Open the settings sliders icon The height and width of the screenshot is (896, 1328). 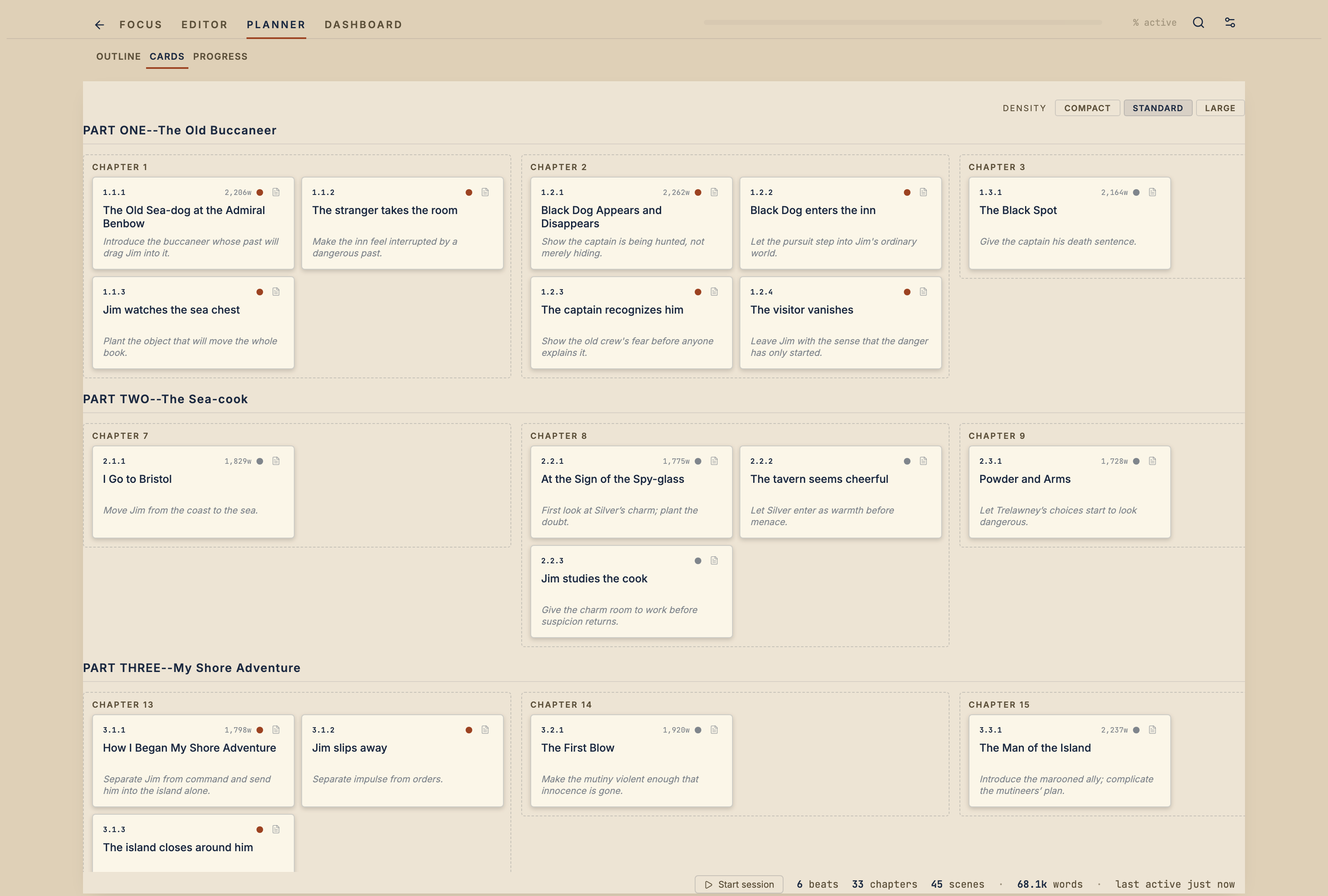(x=1230, y=23)
